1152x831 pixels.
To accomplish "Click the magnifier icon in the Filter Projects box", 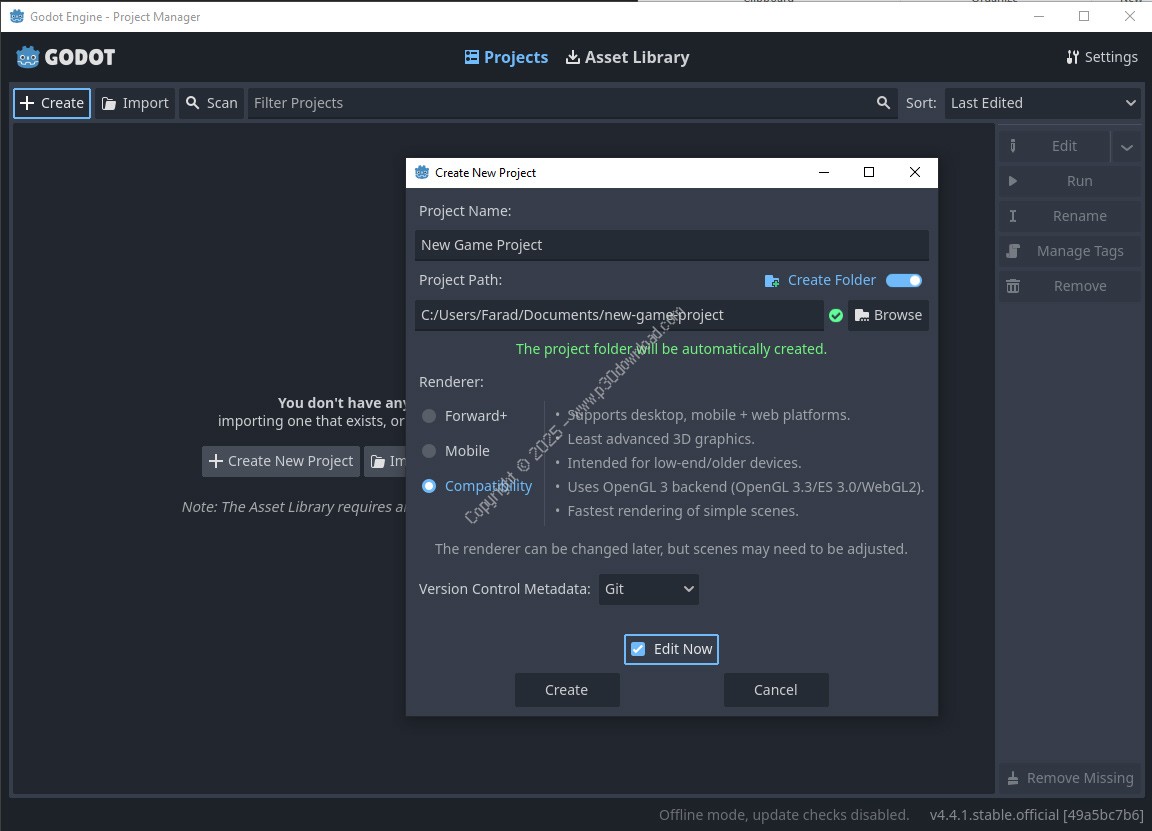I will point(883,103).
